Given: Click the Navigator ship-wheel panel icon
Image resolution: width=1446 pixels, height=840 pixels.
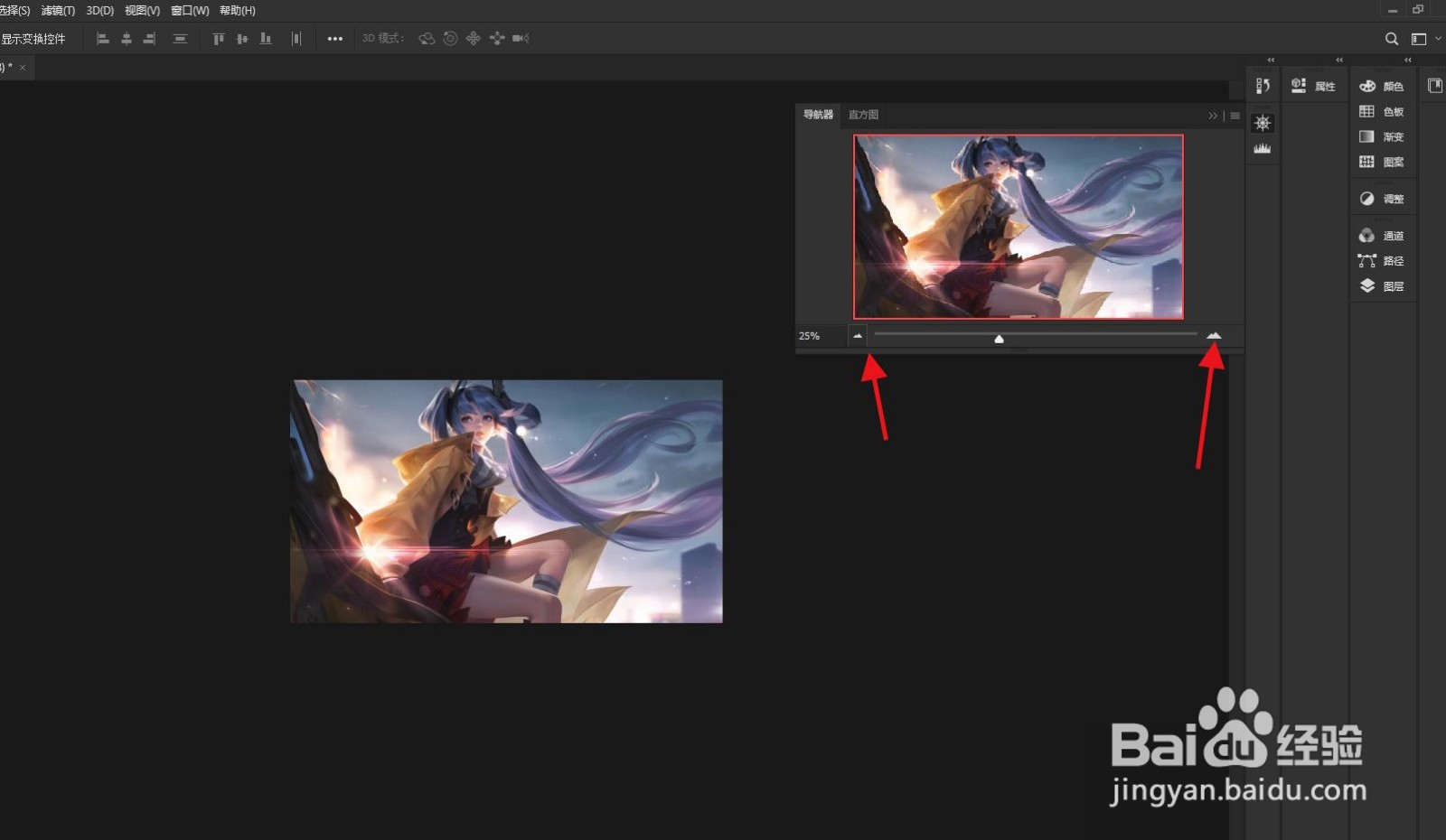Looking at the screenshot, I should (1263, 123).
